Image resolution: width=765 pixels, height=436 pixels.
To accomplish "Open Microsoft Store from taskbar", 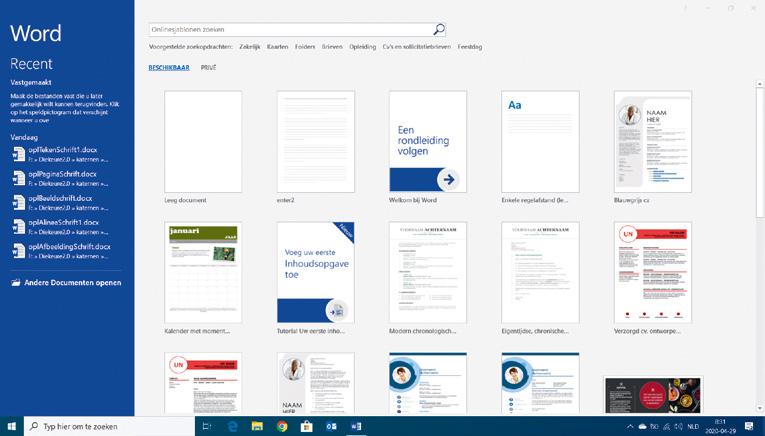I will (306, 426).
